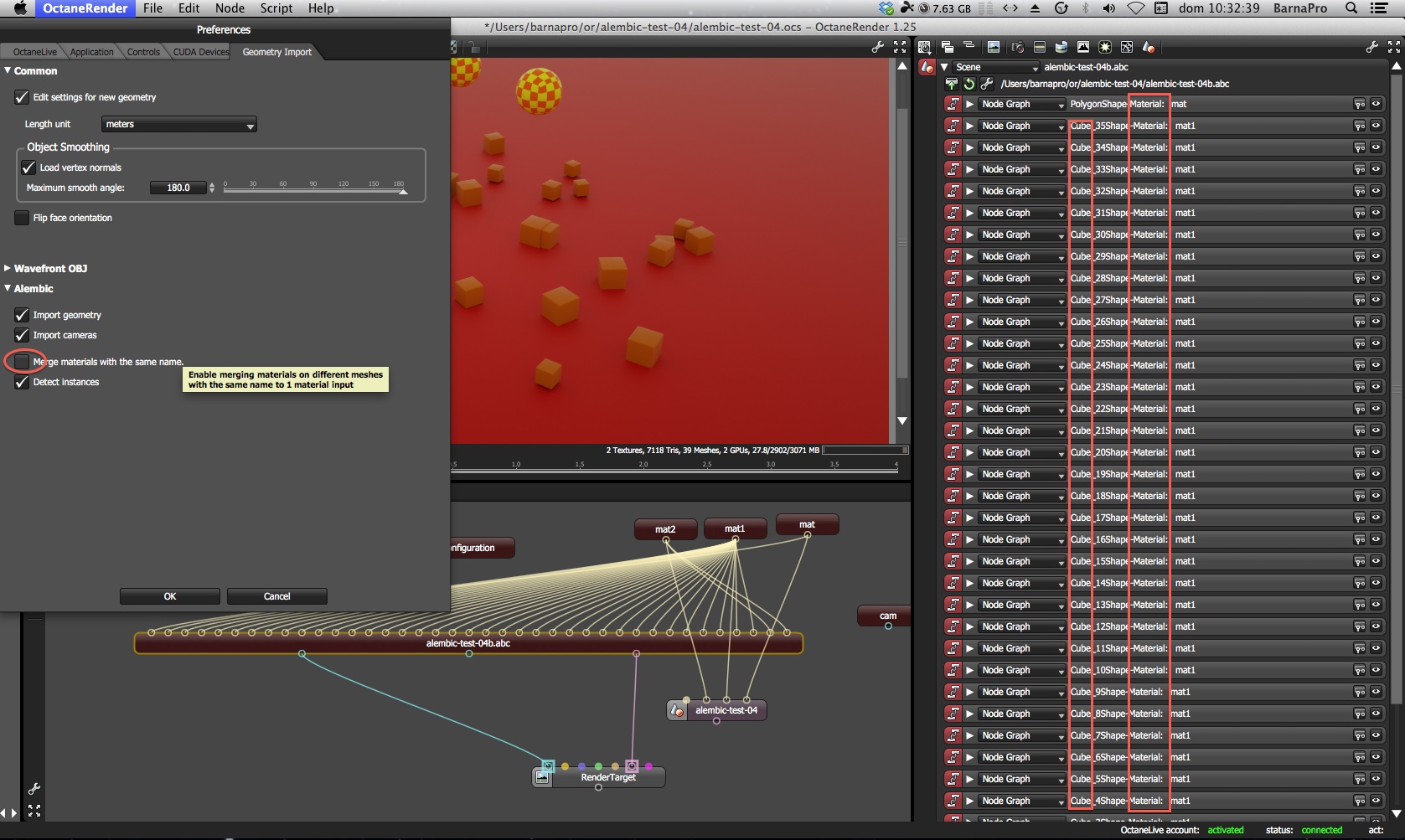This screenshot has width=1405, height=840.
Task: Click wrench icon beside the alembic file path
Action: pyautogui.click(x=987, y=84)
